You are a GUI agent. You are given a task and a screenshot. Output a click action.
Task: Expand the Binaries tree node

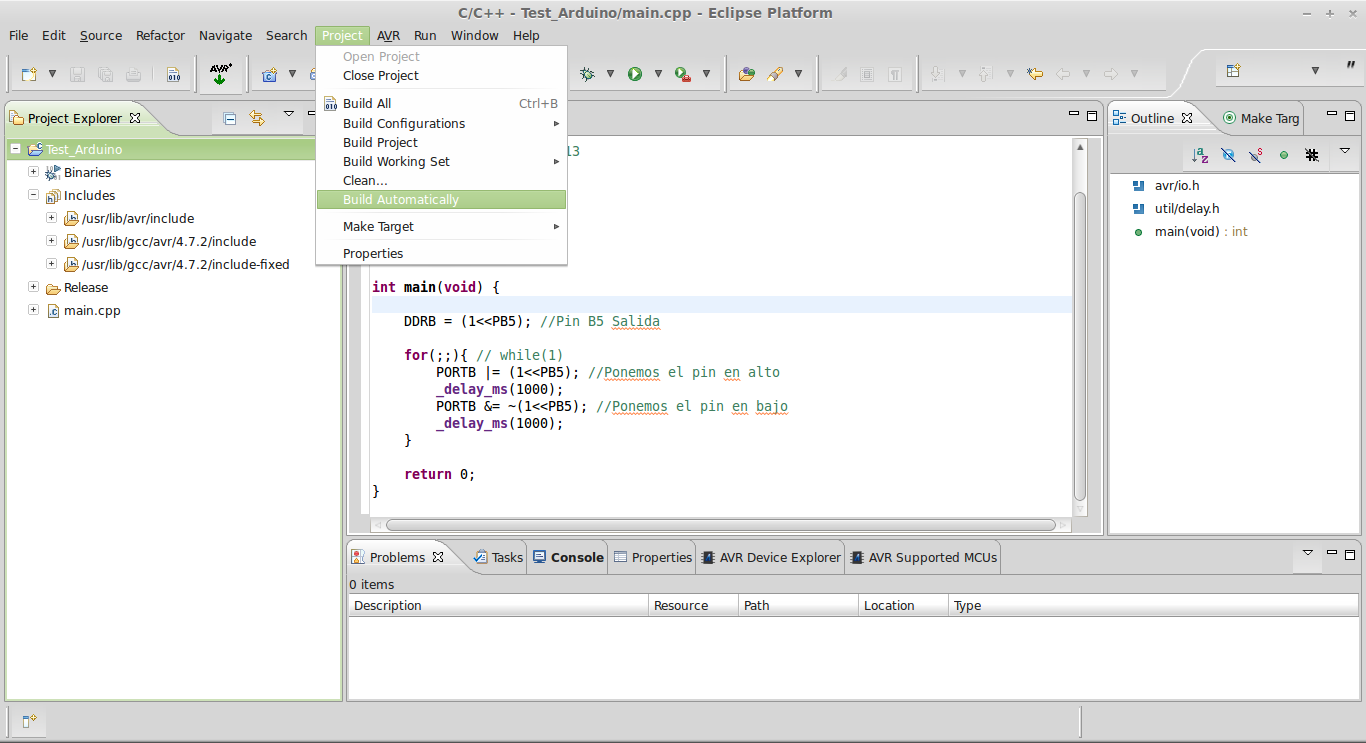pyautogui.click(x=34, y=172)
